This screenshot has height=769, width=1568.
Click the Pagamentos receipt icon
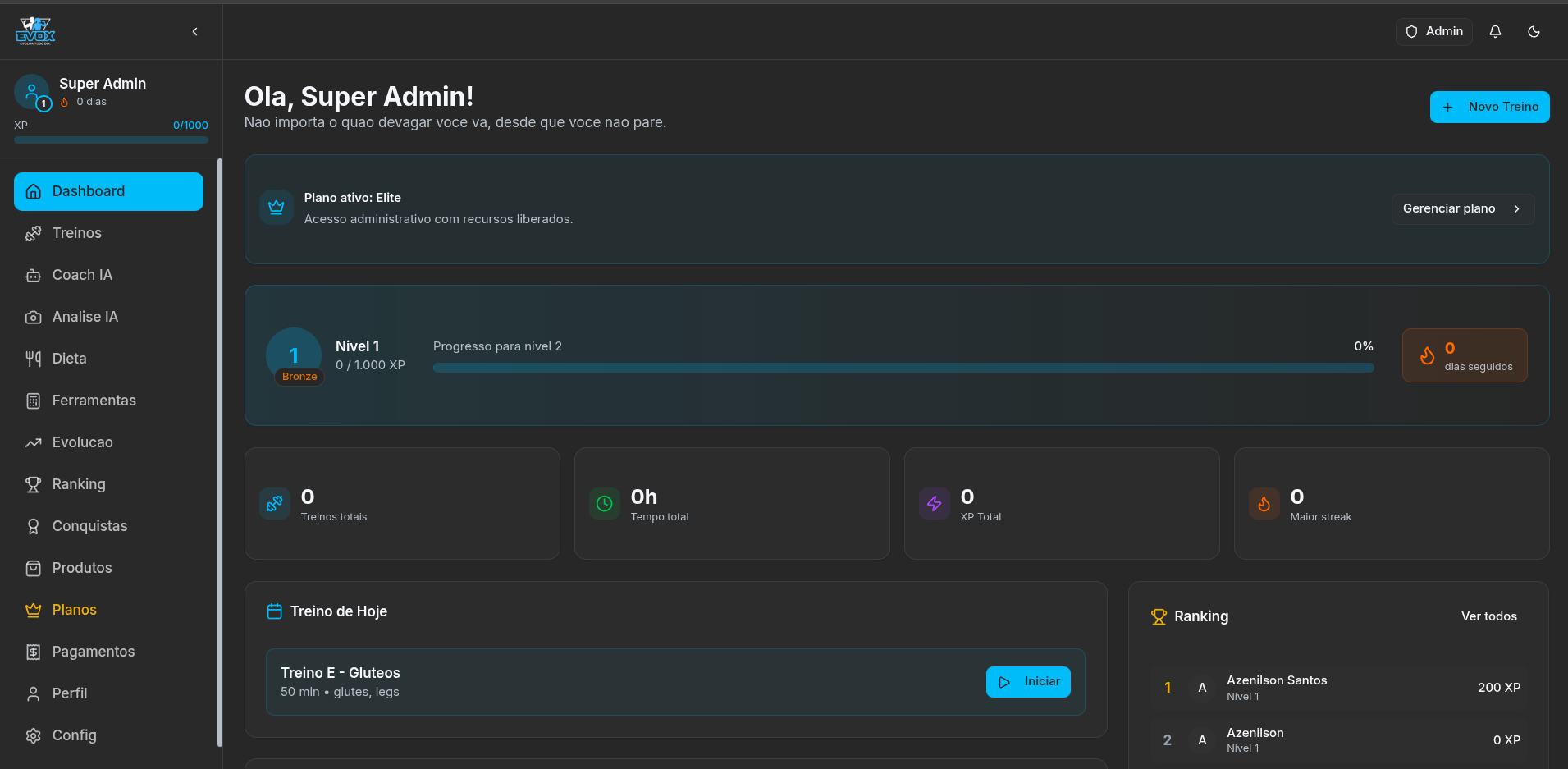33,652
